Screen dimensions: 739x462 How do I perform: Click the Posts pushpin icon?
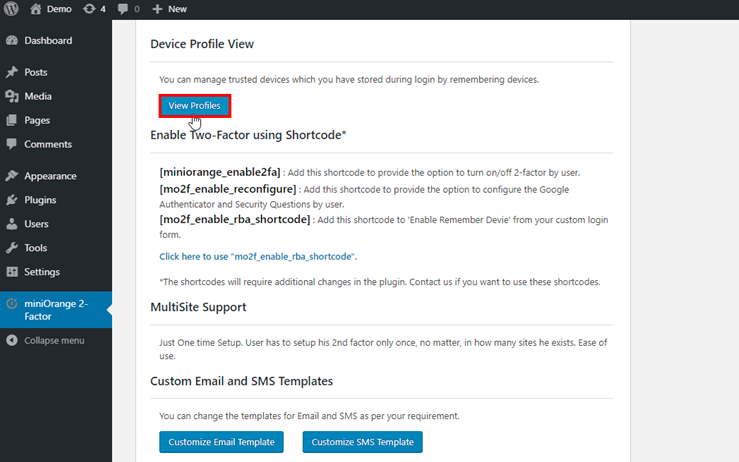coord(12,72)
